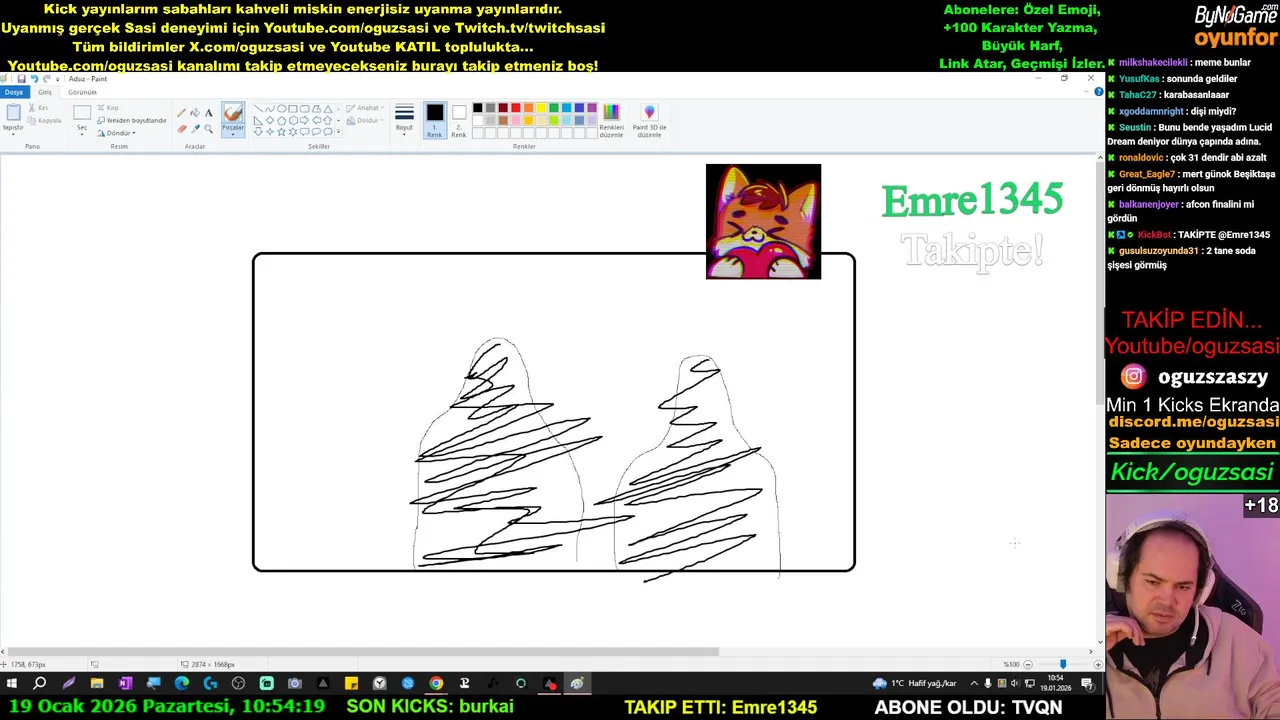Open Windows taskbar search

[40, 684]
